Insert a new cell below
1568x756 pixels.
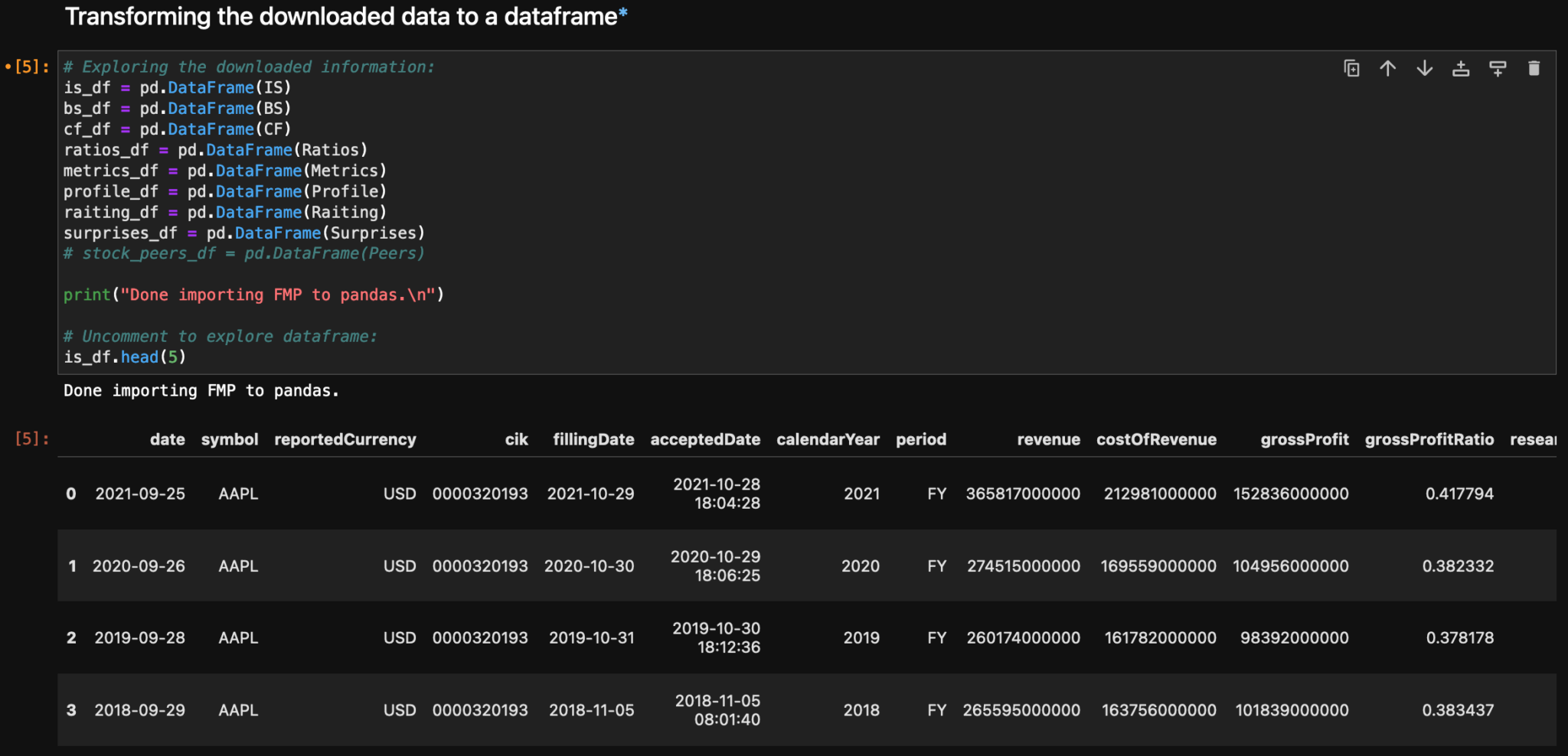[1497, 68]
